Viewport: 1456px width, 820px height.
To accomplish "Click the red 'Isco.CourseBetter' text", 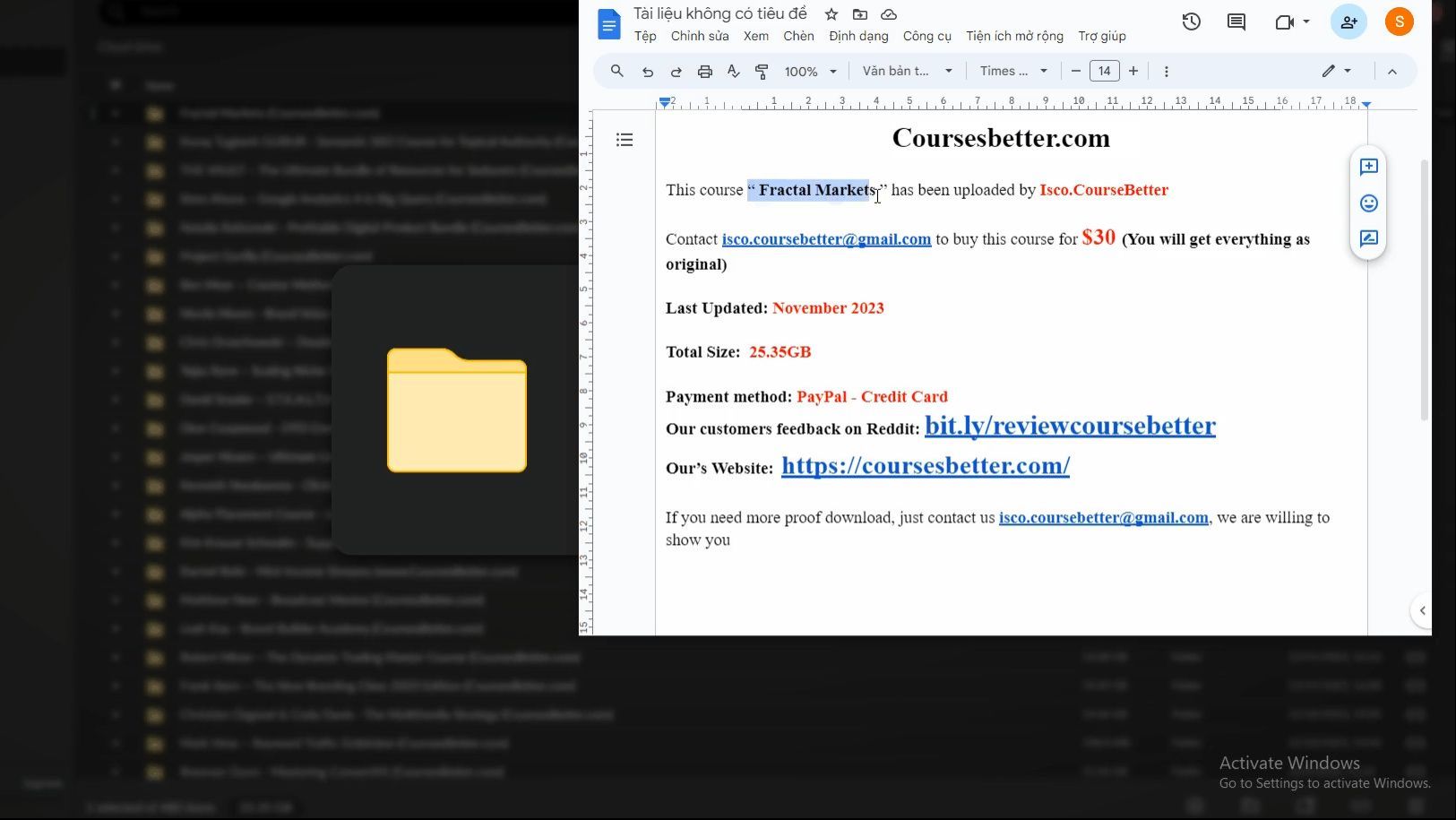I will click(1104, 190).
